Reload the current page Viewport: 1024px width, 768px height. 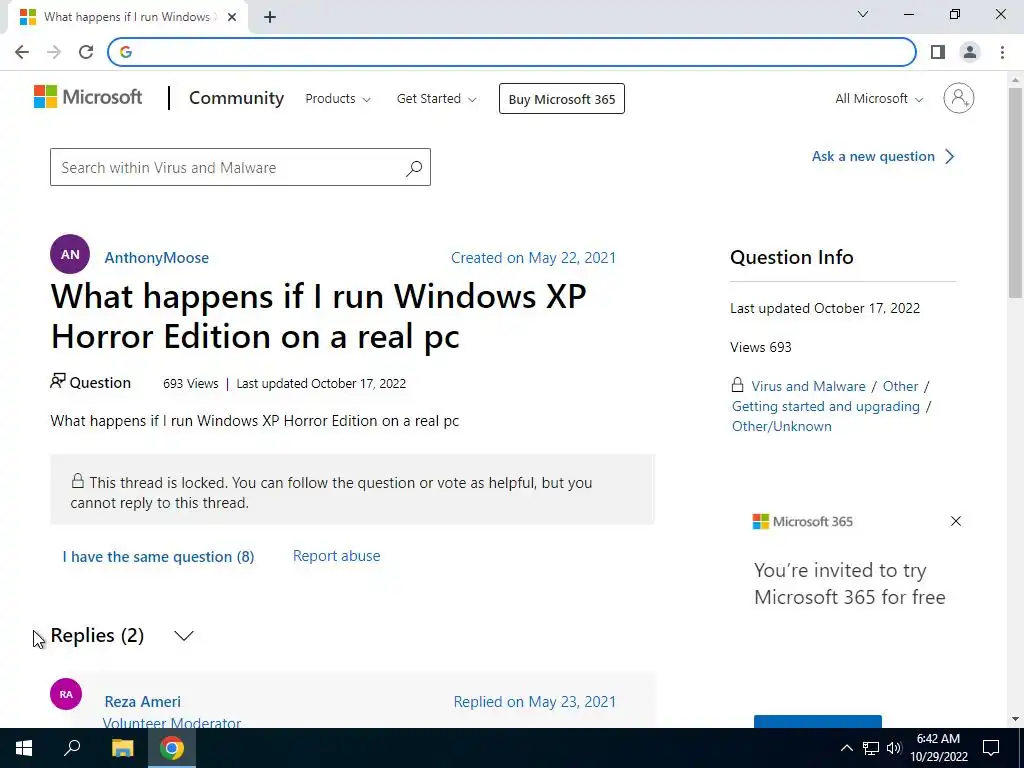point(86,52)
